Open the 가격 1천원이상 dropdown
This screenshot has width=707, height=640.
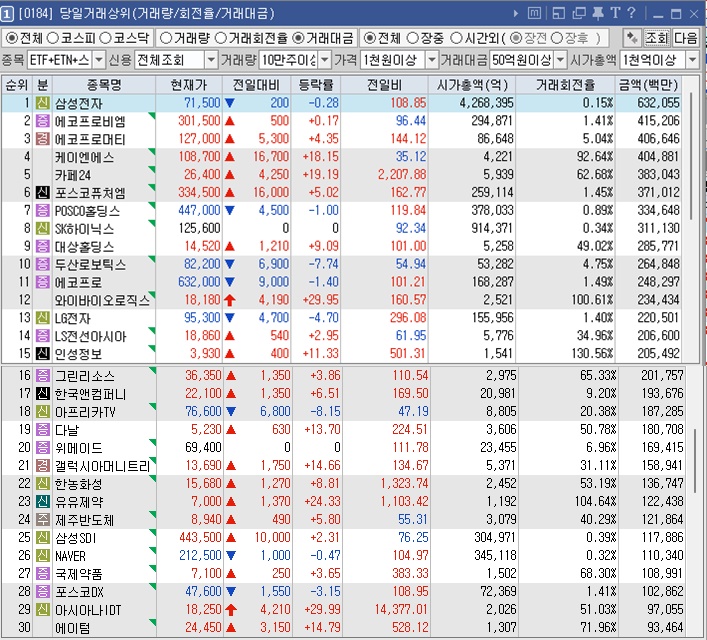(432, 60)
